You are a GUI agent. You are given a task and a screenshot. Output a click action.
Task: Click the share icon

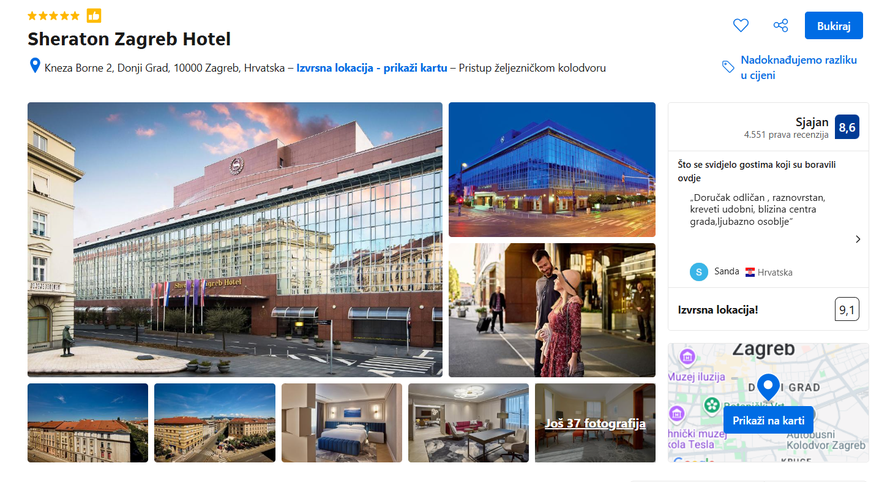[x=781, y=26]
